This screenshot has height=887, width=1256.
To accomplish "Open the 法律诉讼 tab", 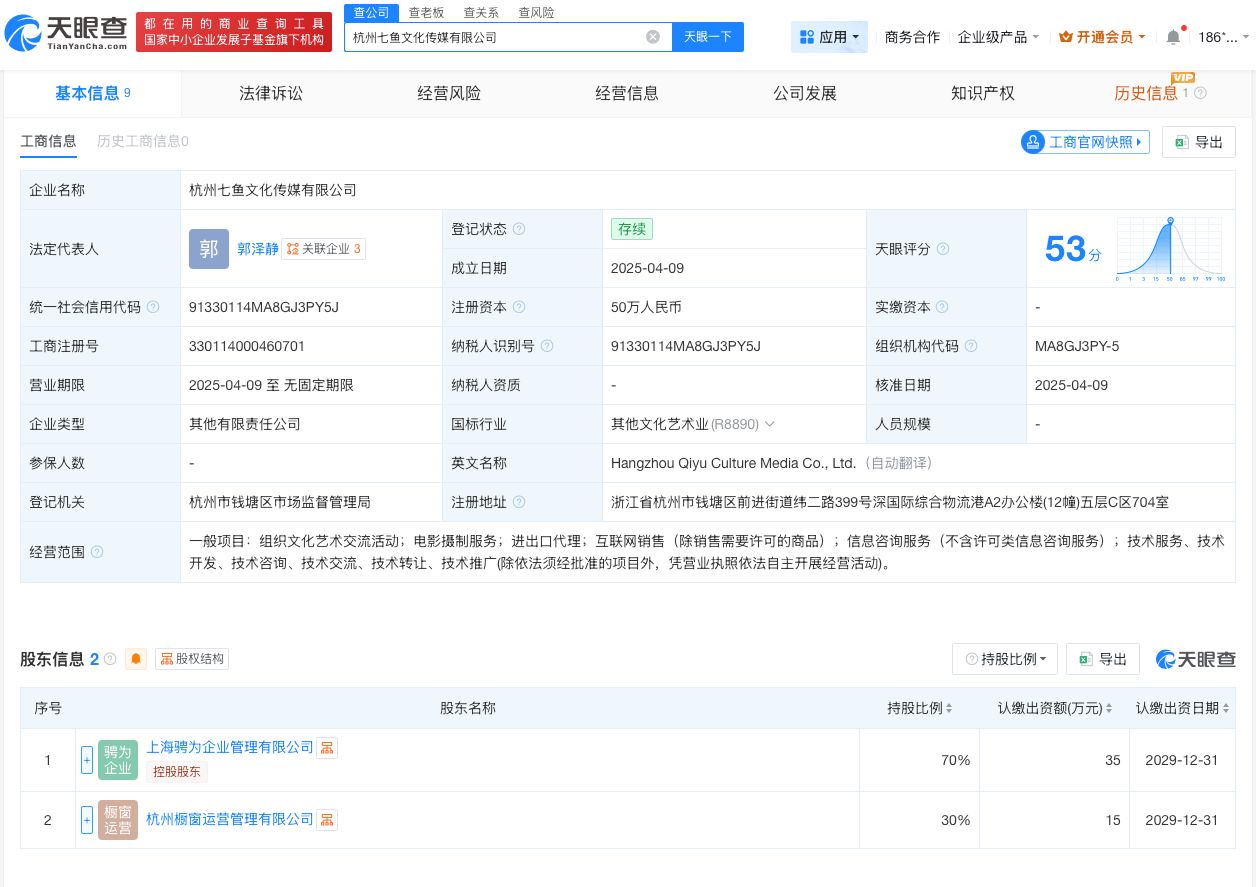I will (271, 93).
